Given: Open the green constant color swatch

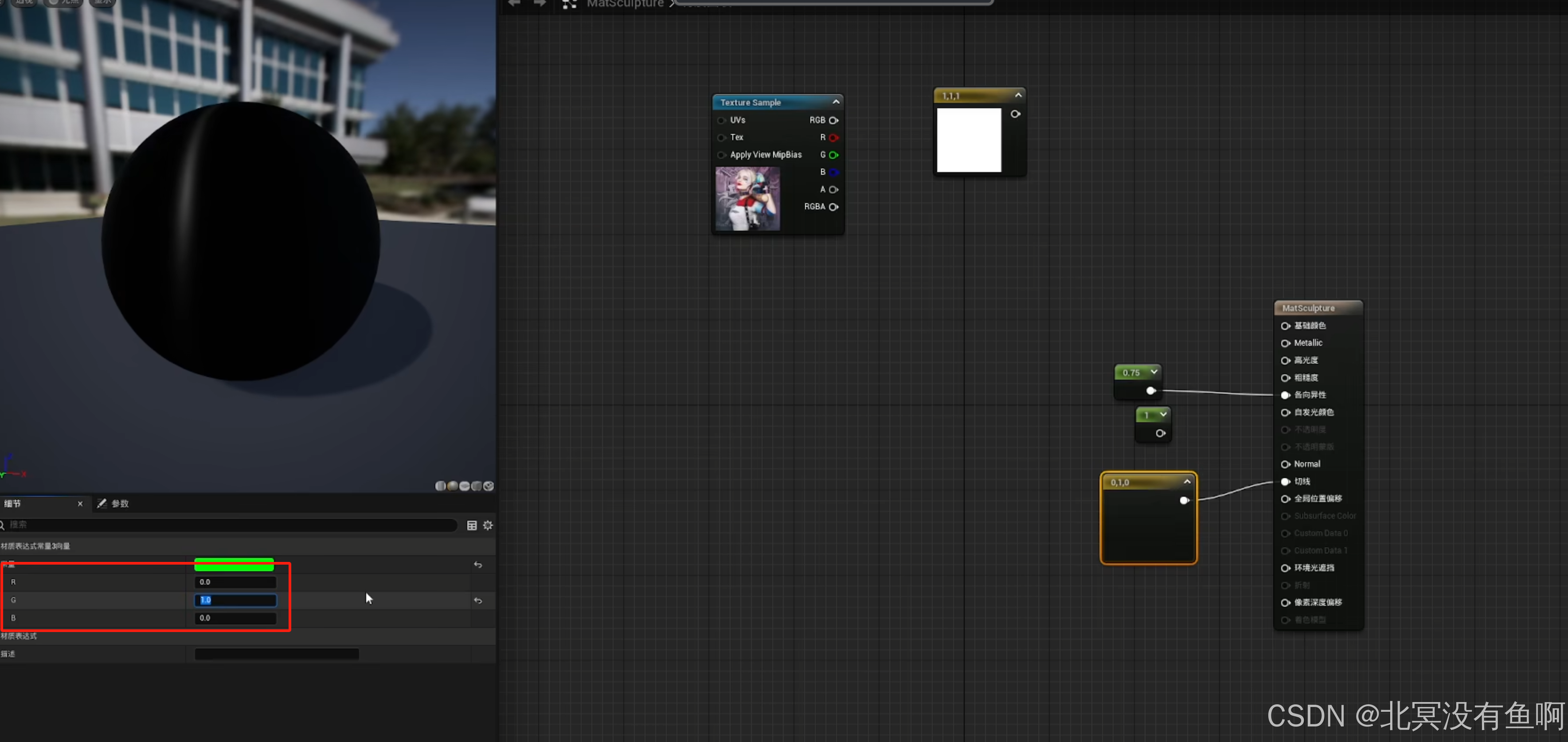Looking at the screenshot, I should [234, 565].
